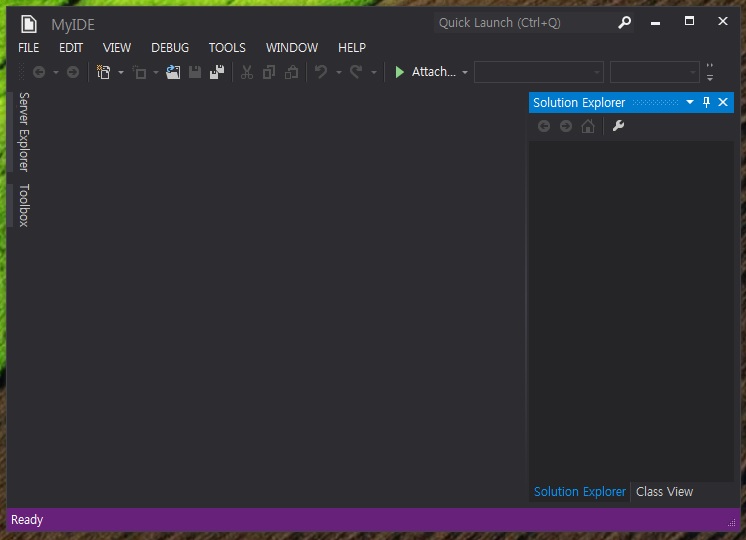Click the Home icon in Solution Explorer

click(x=588, y=126)
